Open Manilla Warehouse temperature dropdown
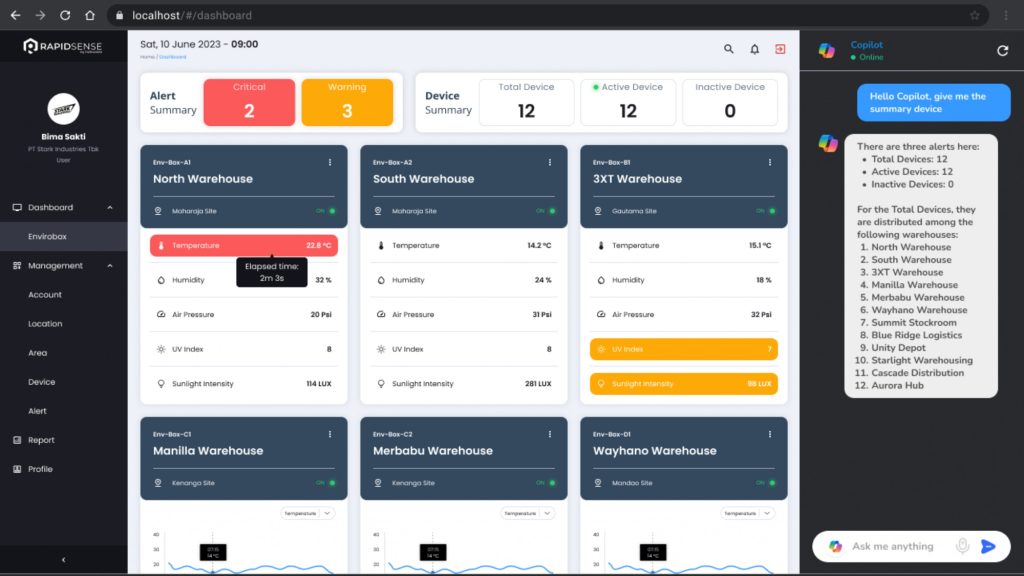 pyautogui.click(x=308, y=513)
